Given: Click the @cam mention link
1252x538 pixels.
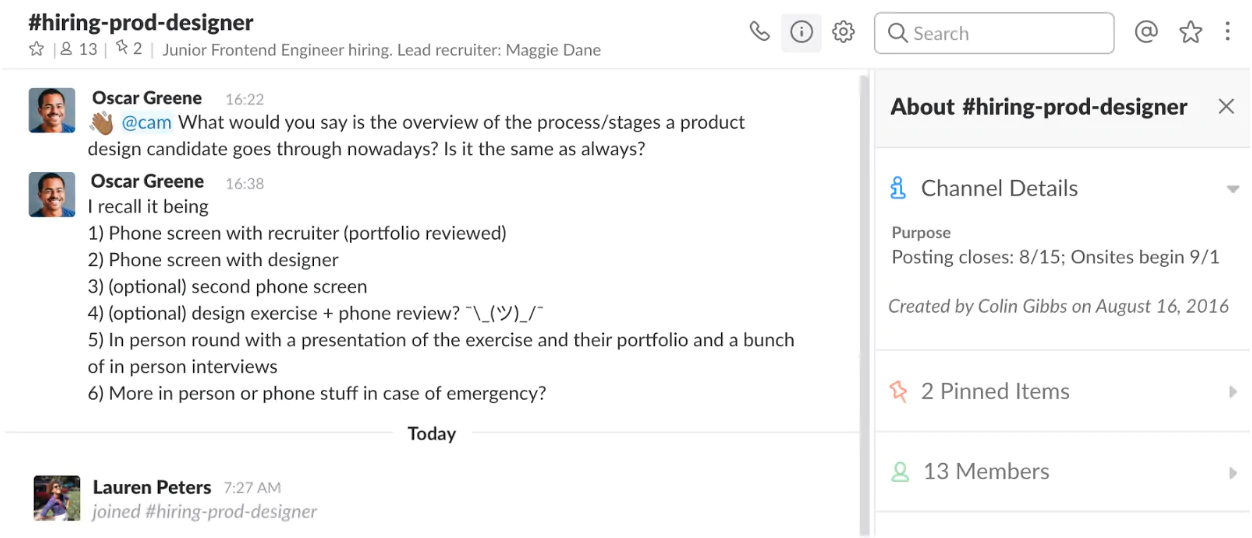Looking at the screenshot, I should (x=147, y=123).
